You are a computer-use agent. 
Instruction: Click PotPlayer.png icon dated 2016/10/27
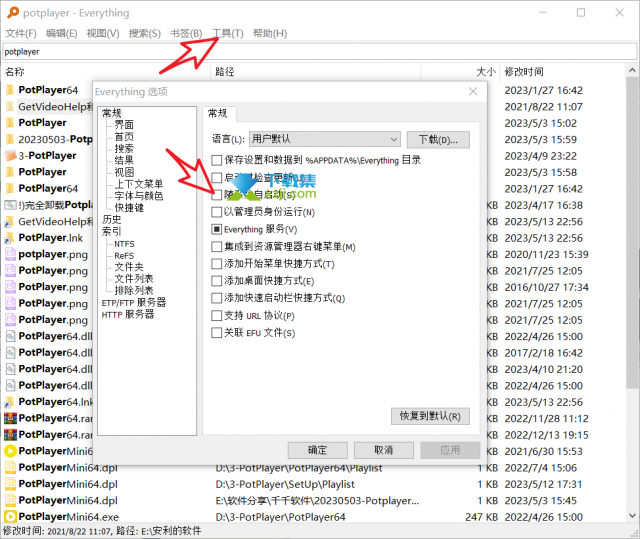(10, 287)
